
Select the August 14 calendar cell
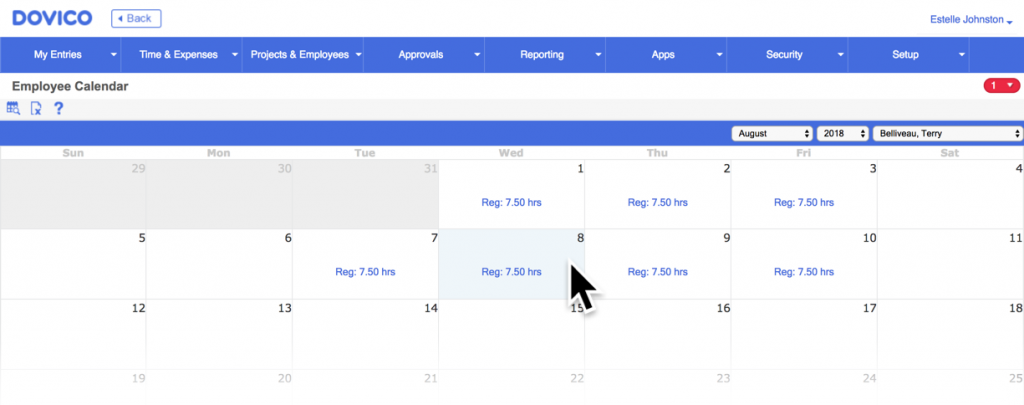pos(366,334)
